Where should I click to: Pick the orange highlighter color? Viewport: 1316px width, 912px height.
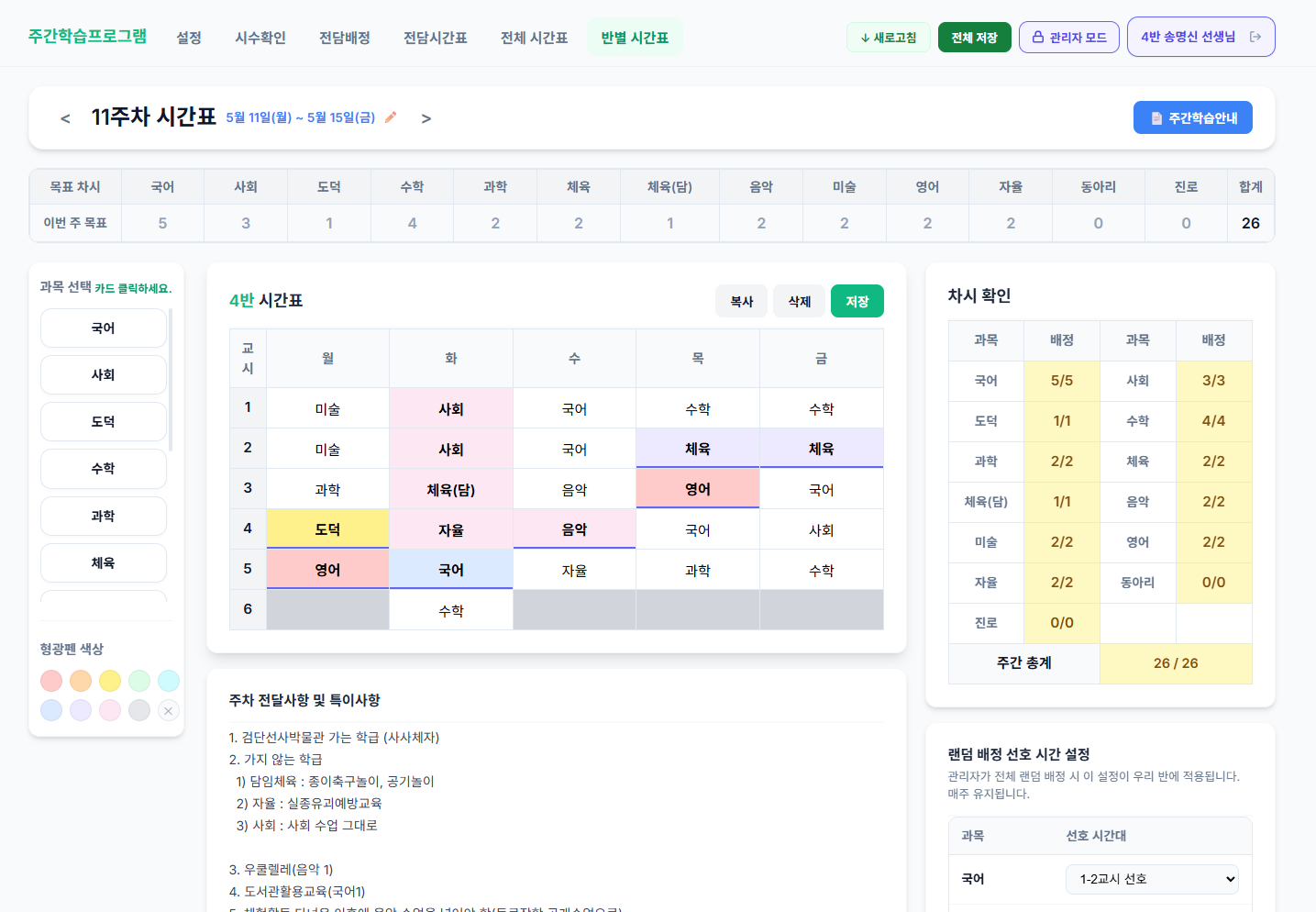pyautogui.click(x=81, y=681)
